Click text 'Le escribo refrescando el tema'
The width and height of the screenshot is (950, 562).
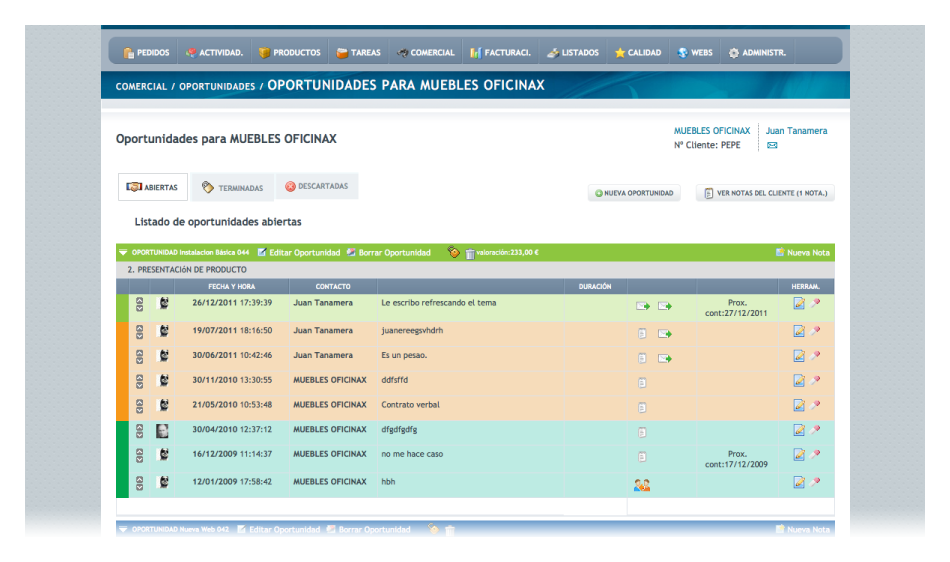pyautogui.click(x=439, y=303)
